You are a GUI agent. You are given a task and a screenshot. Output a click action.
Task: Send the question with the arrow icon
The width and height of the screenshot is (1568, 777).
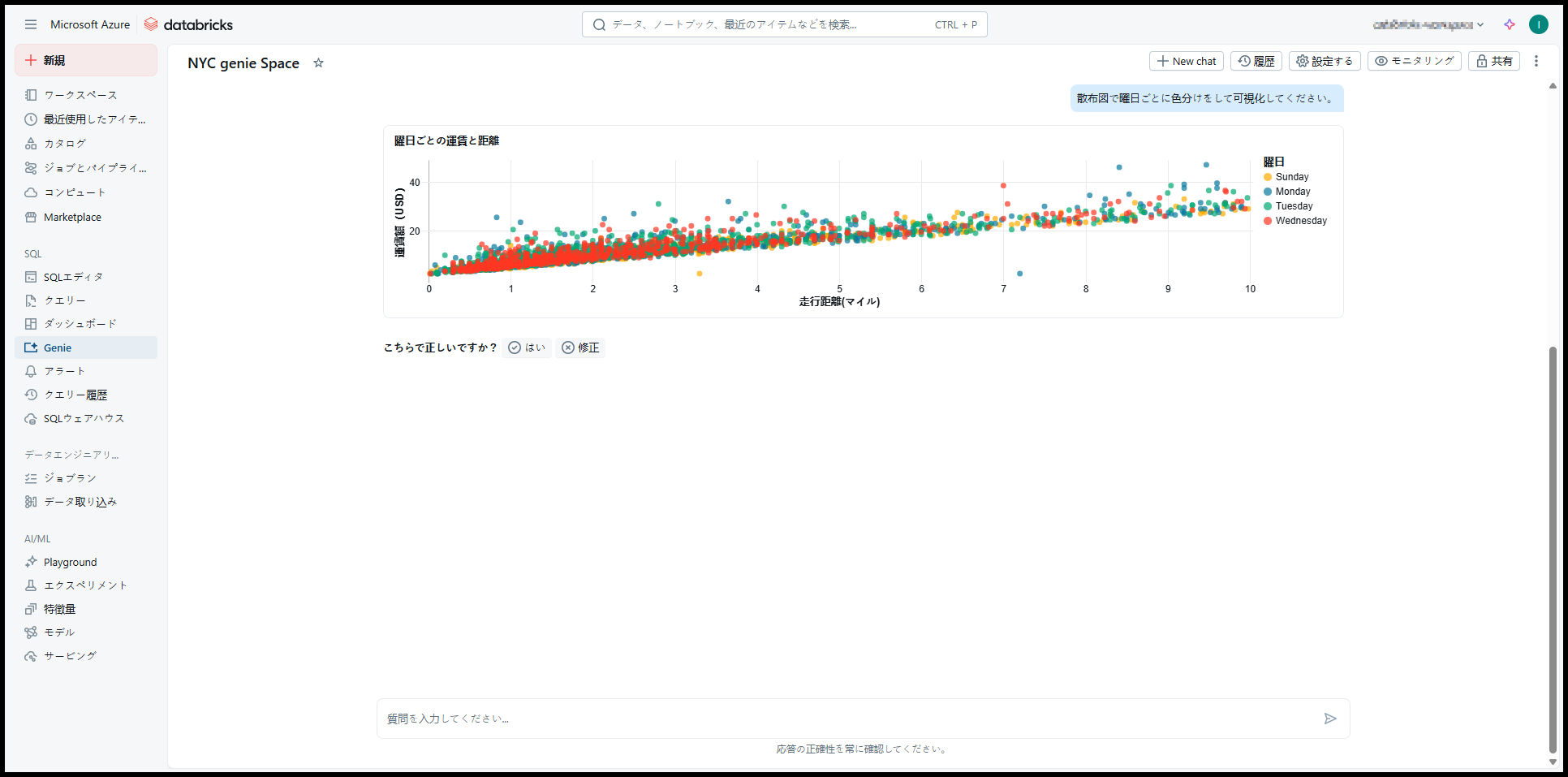click(x=1329, y=719)
